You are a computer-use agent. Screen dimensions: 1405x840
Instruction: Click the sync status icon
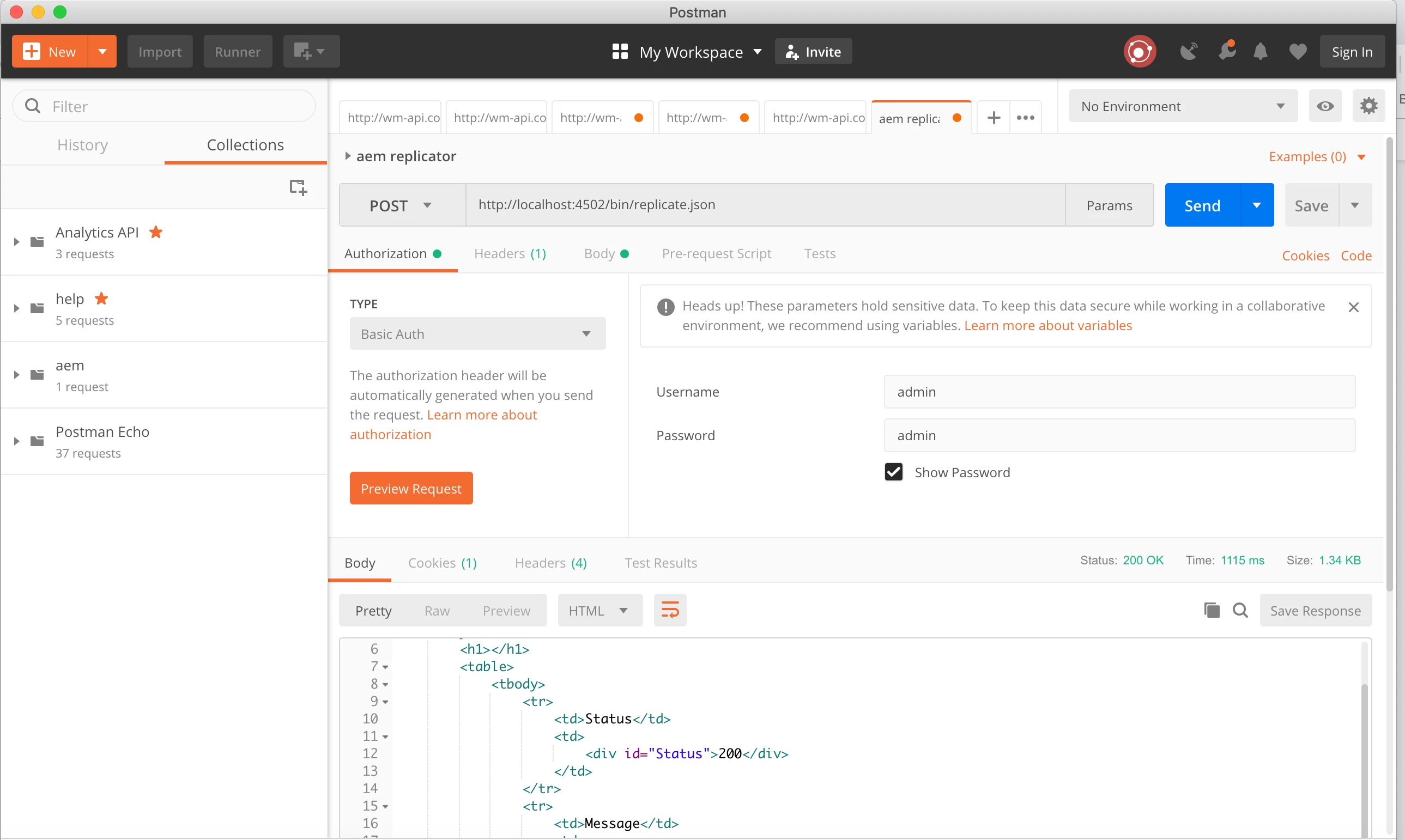[1139, 52]
